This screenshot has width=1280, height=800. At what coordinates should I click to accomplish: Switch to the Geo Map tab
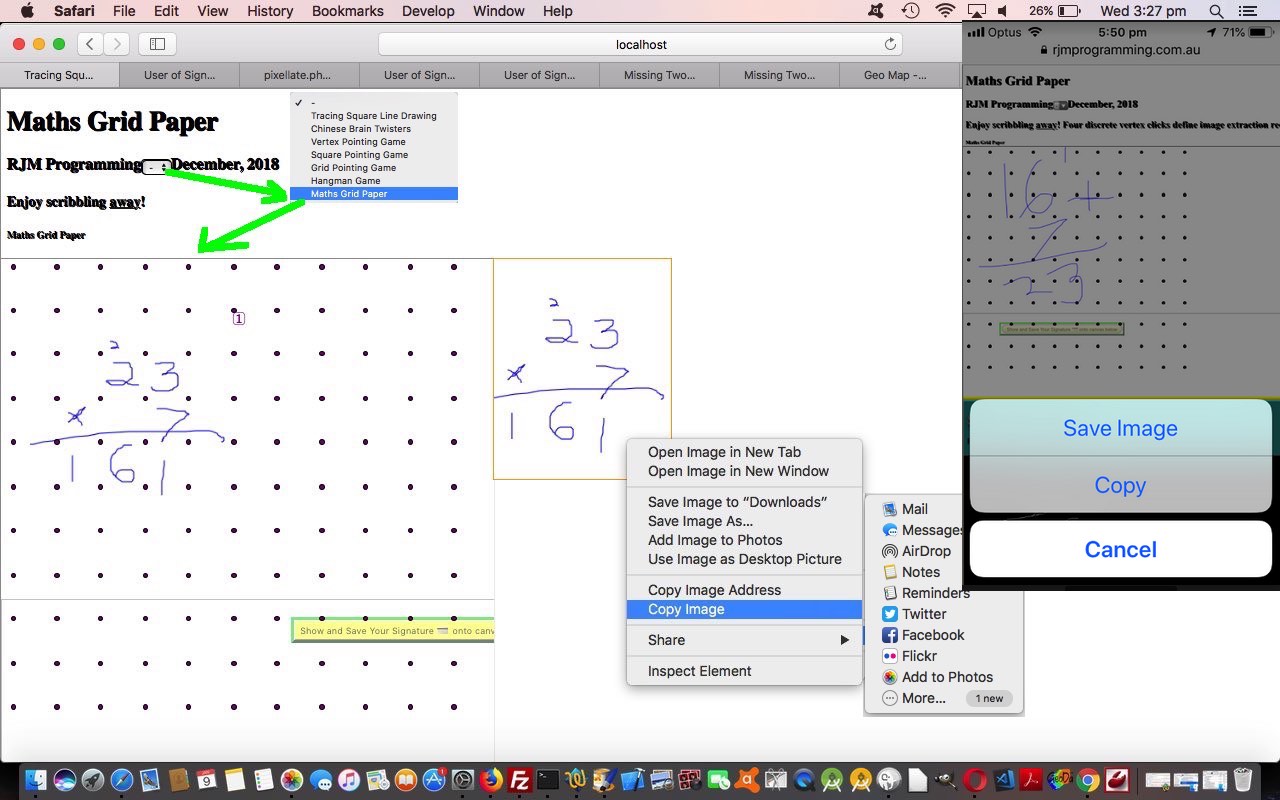pyautogui.click(x=895, y=75)
